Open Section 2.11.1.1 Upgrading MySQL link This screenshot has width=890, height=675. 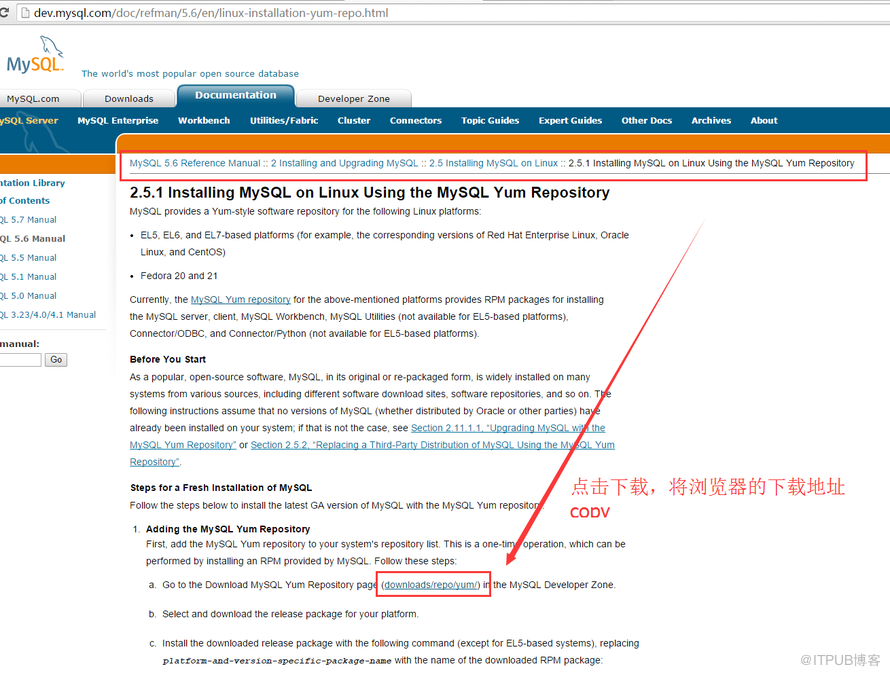click(x=508, y=427)
